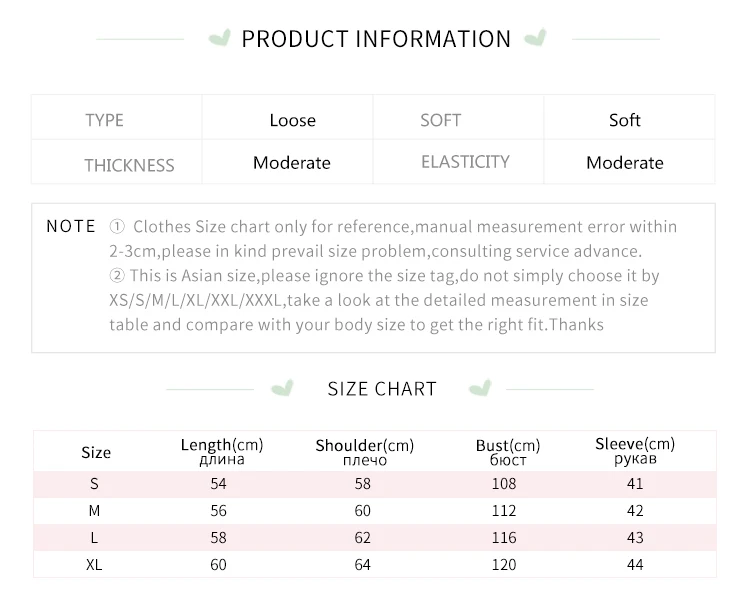Click the Loose value cell
The image size is (750, 594).
point(292,120)
